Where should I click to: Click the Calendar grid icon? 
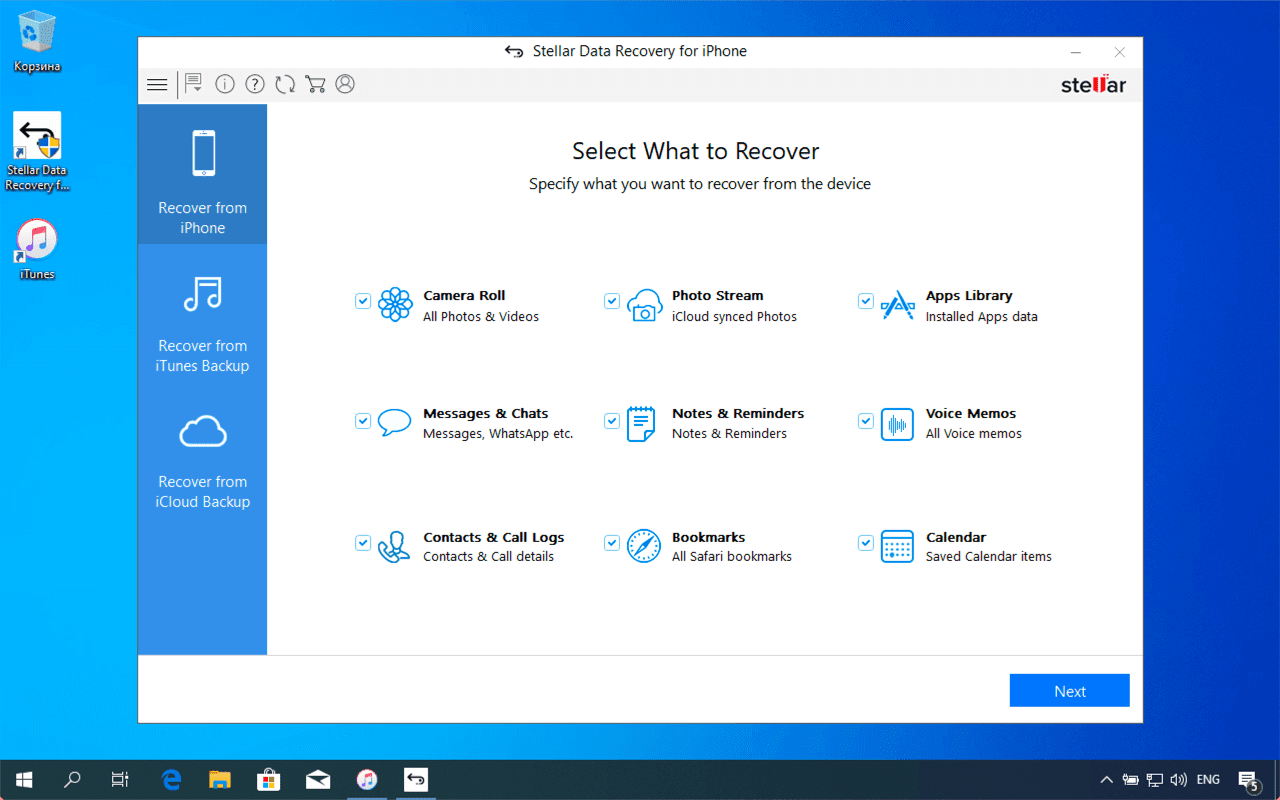(897, 546)
